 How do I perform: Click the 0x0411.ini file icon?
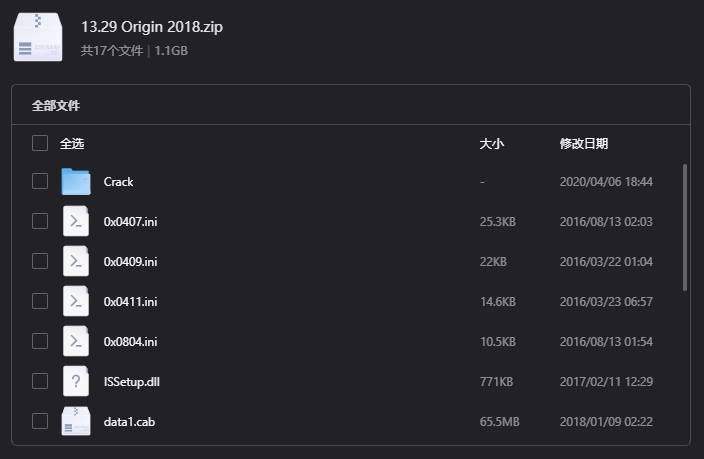(76, 301)
